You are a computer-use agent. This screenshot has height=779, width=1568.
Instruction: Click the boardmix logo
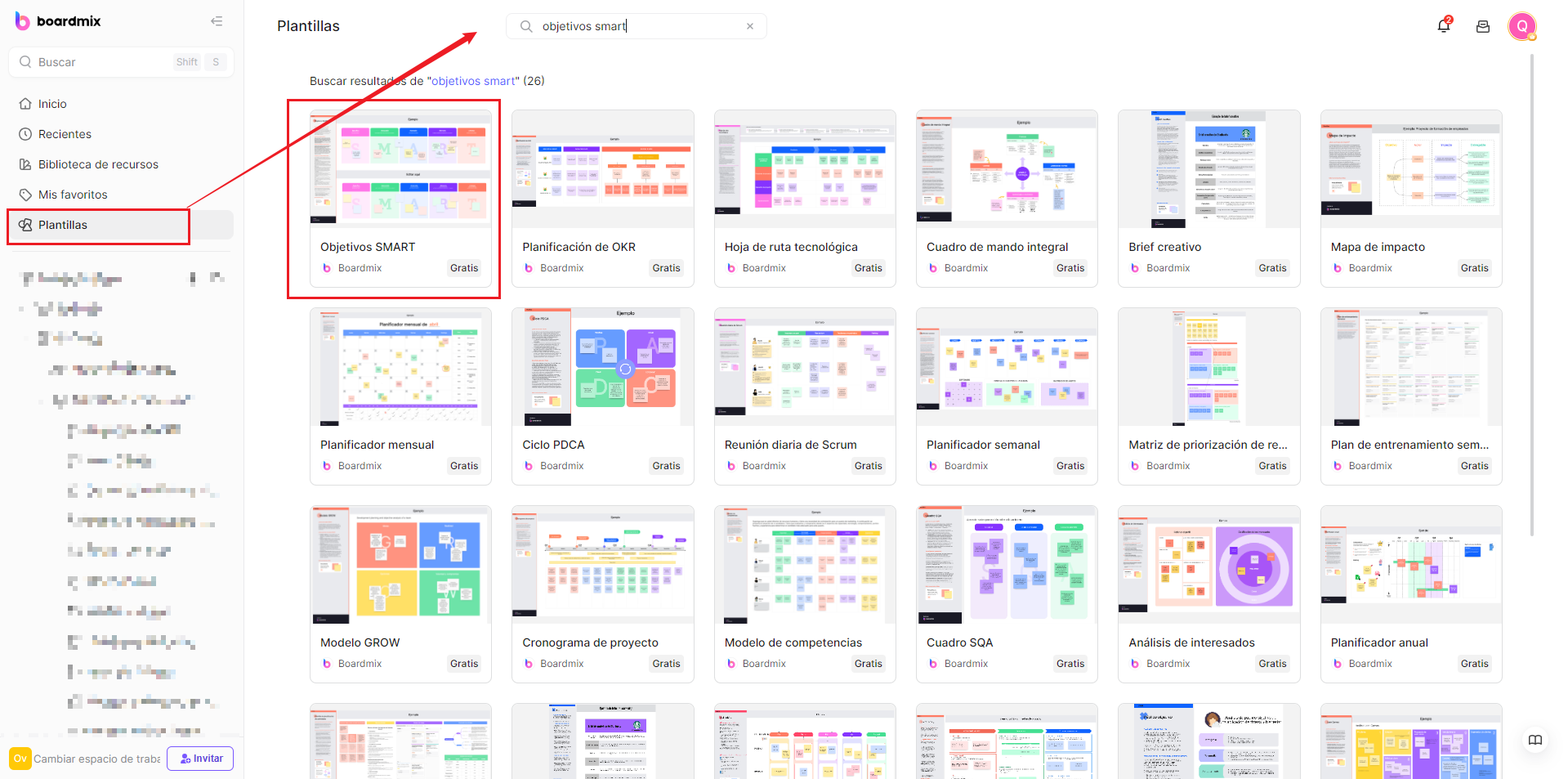click(x=58, y=21)
